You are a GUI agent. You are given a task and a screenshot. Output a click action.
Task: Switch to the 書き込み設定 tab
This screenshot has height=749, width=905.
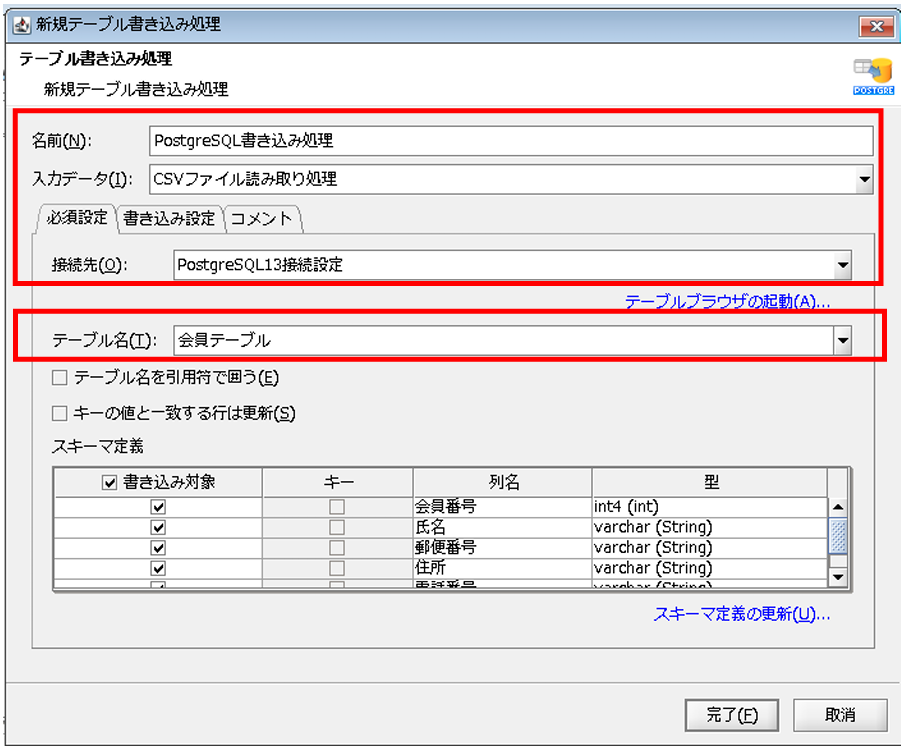pyautogui.click(x=169, y=219)
